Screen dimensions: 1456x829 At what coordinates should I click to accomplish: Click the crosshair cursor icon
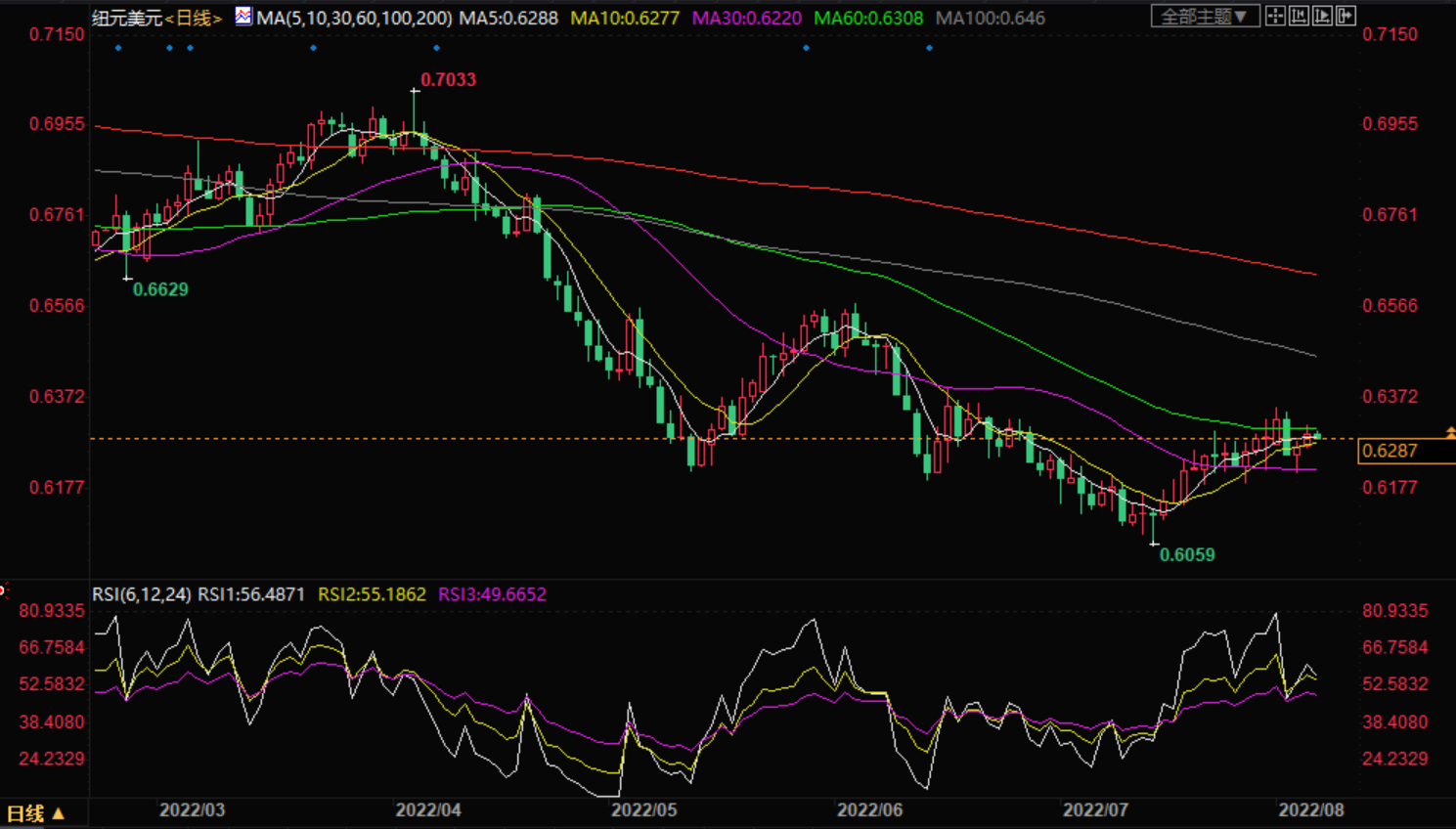click(1275, 16)
